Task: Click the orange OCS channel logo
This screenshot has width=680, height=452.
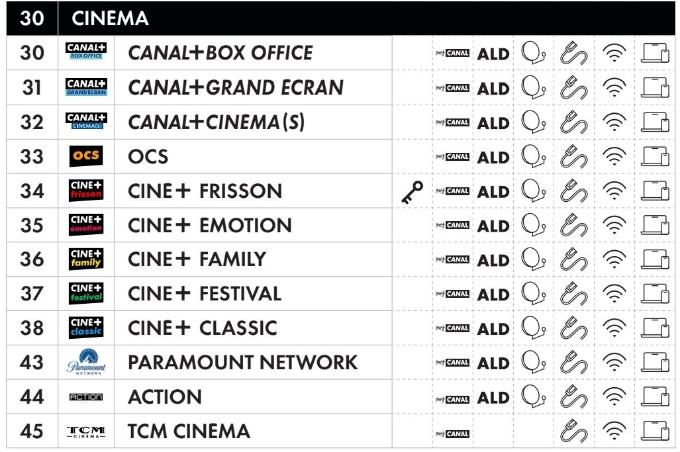Action: click(x=86, y=156)
